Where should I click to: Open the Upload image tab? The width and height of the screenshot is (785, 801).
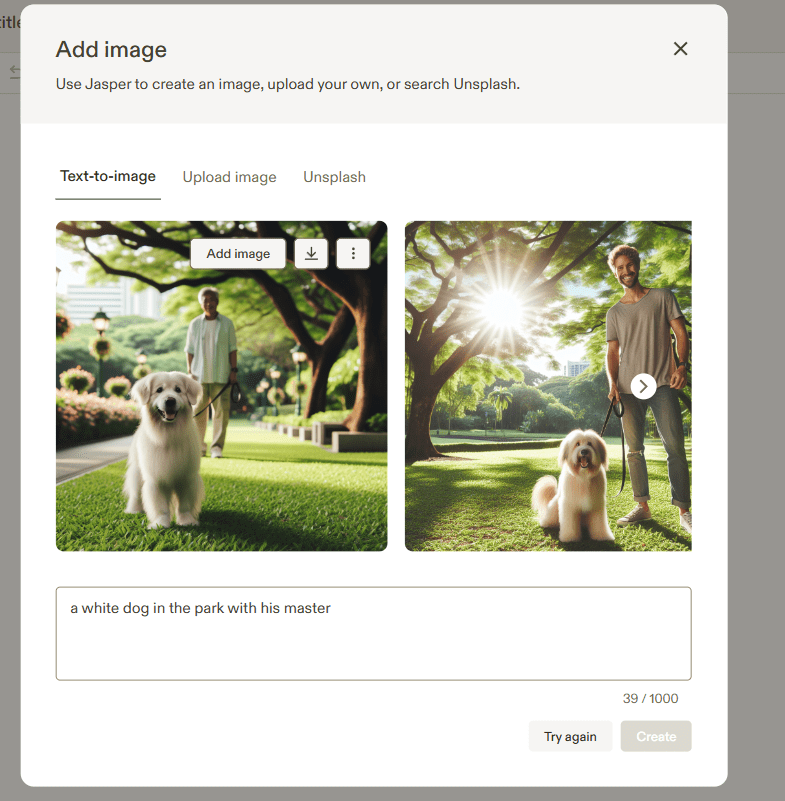229,177
